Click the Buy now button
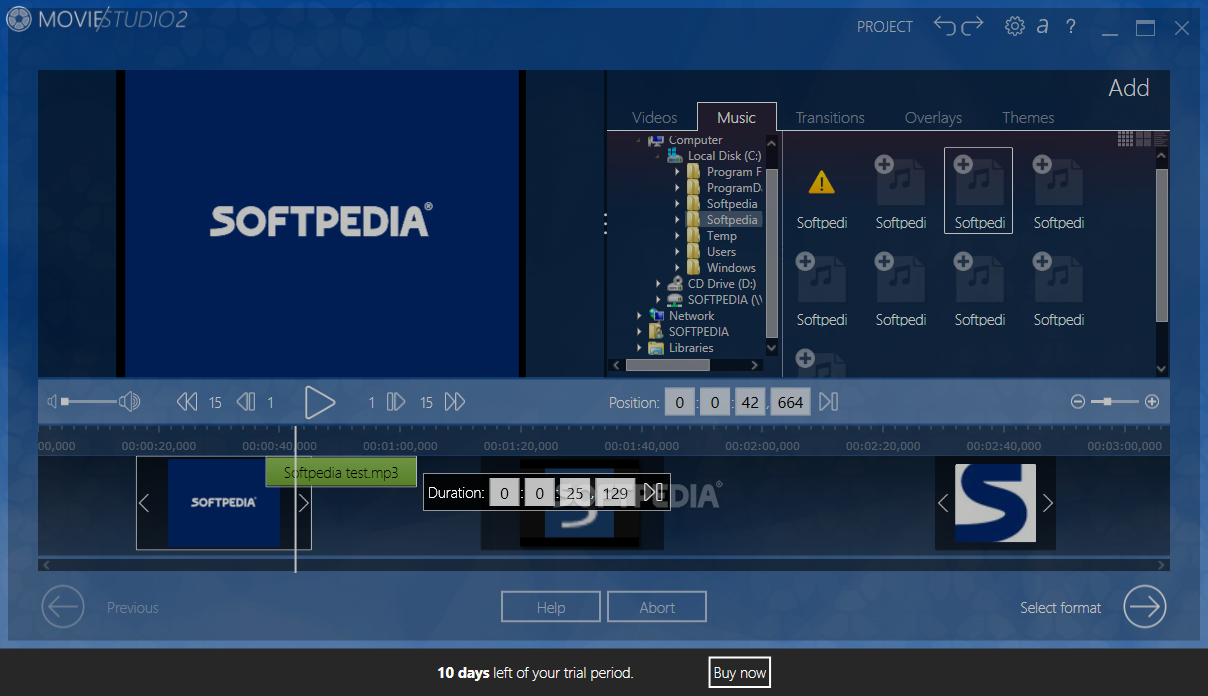This screenshot has height=696, width=1208. tap(740, 673)
